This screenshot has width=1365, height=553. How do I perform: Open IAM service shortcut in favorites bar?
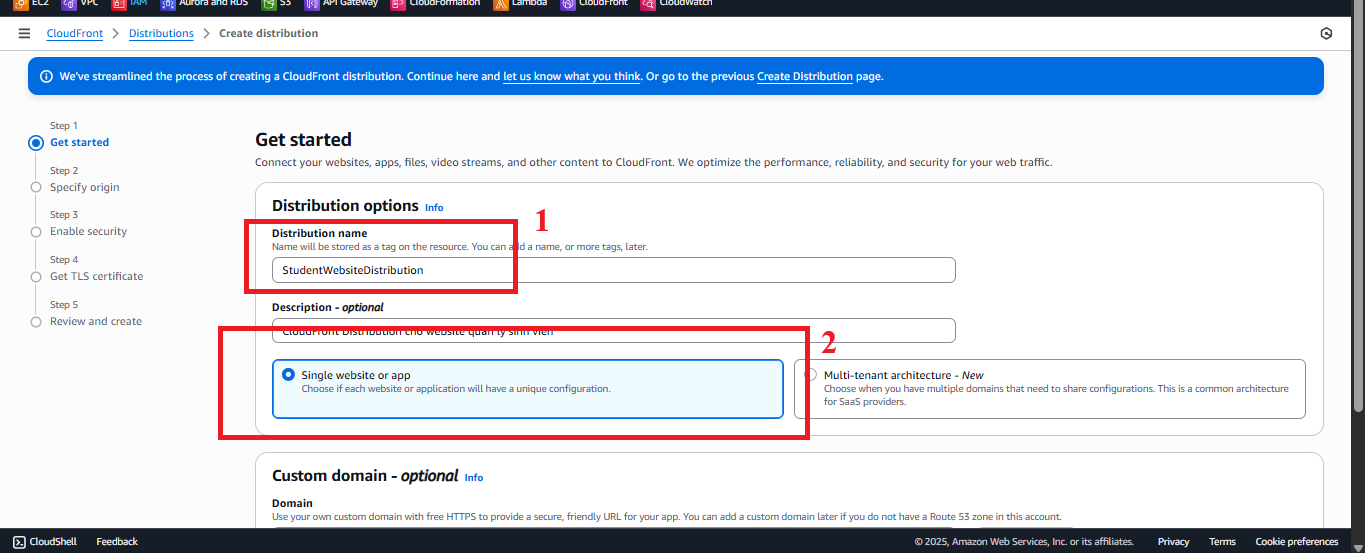click(x=128, y=4)
